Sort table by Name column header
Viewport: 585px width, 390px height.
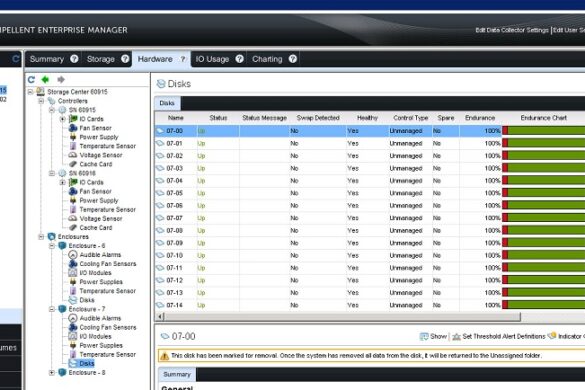[176, 118]
